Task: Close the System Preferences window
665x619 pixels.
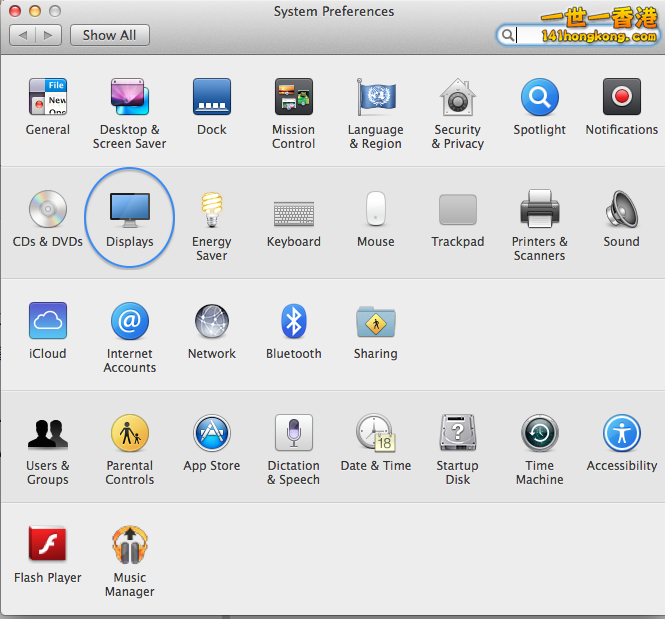Action: 15,11
